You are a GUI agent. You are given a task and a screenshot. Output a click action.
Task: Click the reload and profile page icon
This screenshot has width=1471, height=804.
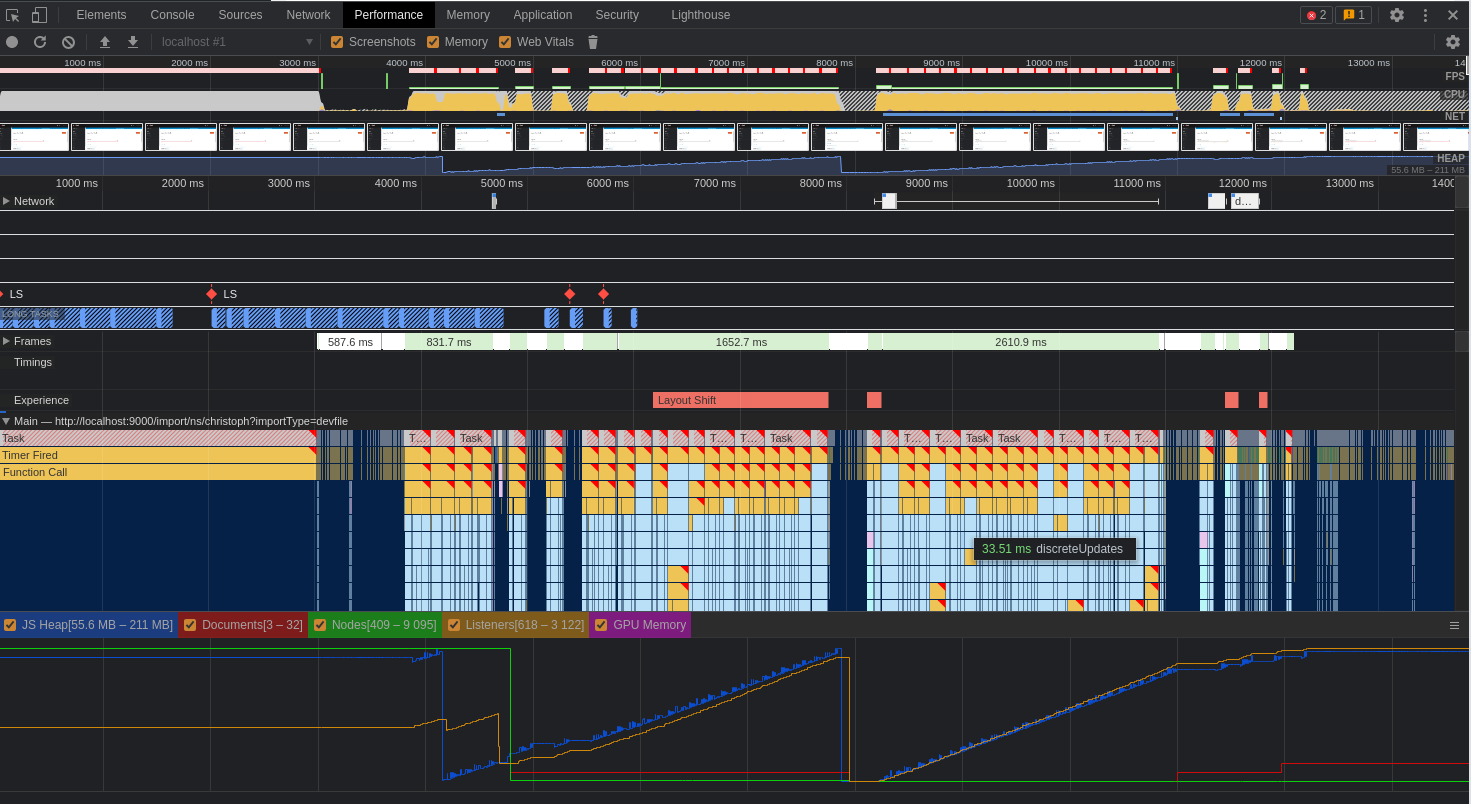40,42
